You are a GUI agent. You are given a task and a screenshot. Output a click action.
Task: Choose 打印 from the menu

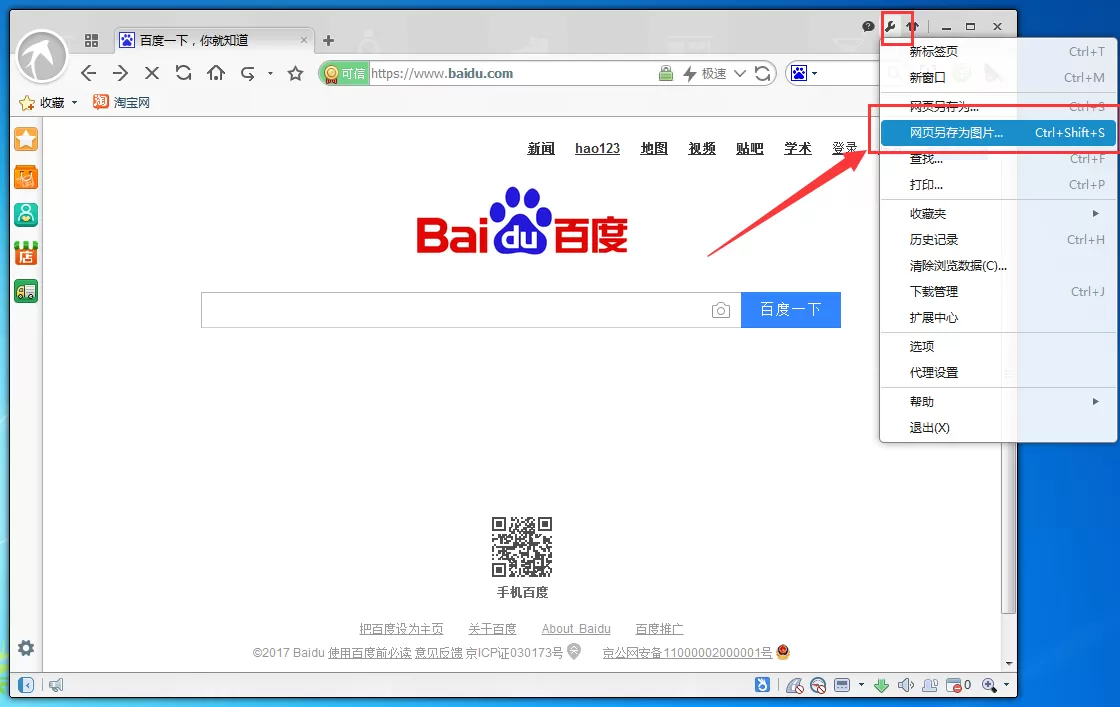coord(998,184)
